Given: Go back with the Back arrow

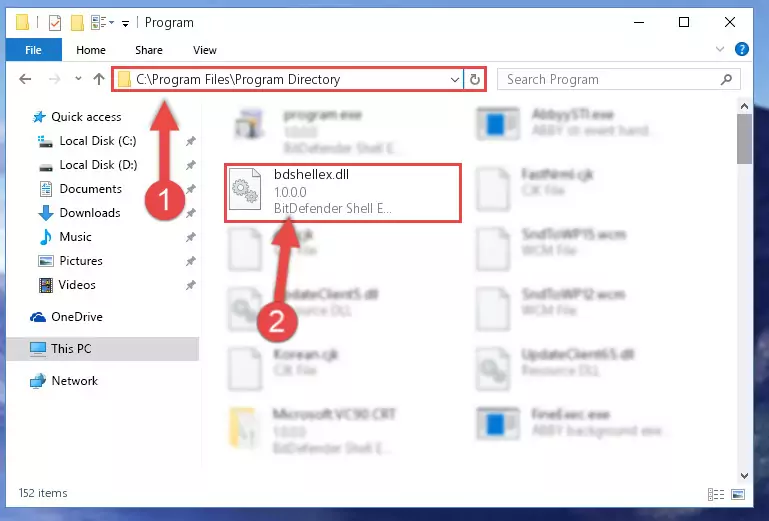Looking at the screenshot, I should coord(25,79).
